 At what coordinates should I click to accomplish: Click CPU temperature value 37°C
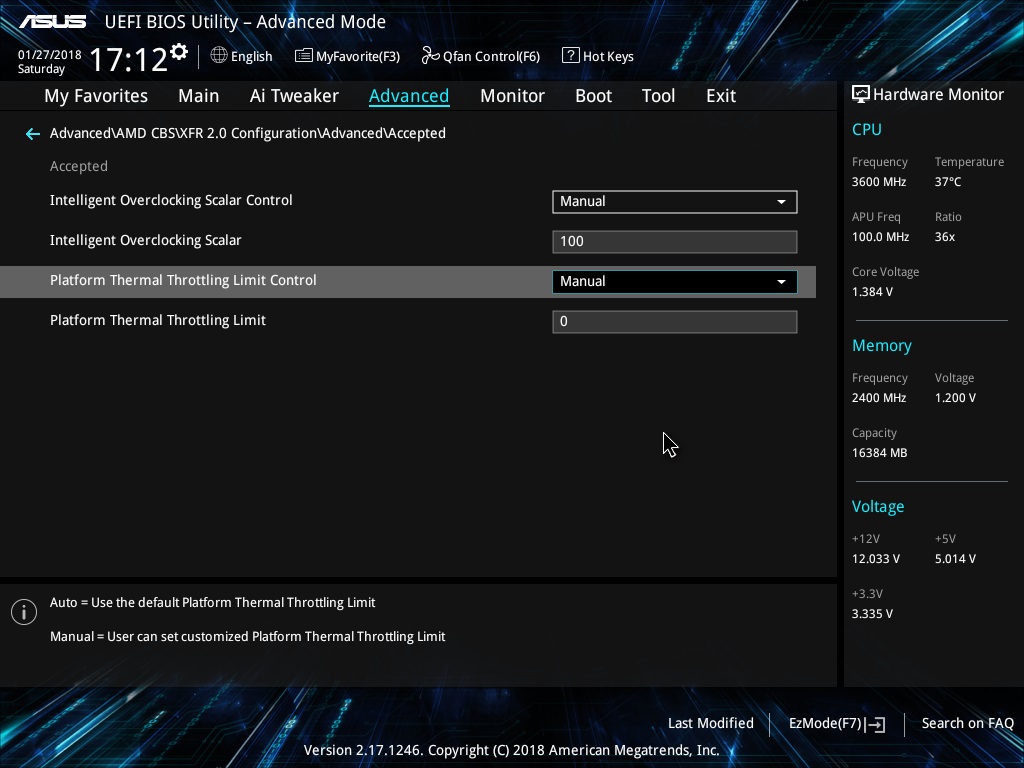point(948,182)
